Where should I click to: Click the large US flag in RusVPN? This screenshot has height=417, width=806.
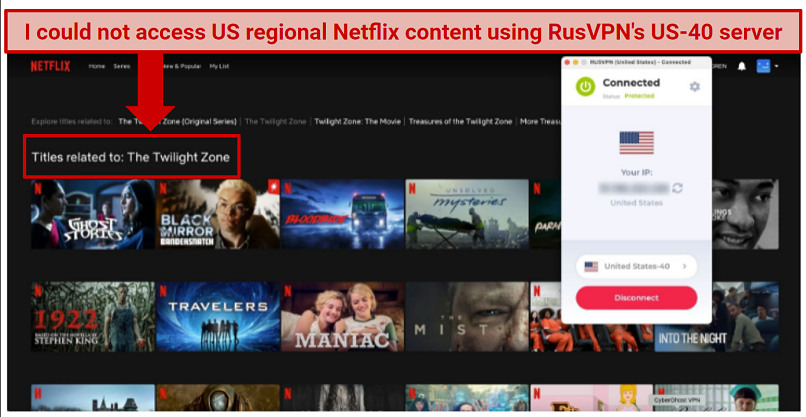coord(636,142)
